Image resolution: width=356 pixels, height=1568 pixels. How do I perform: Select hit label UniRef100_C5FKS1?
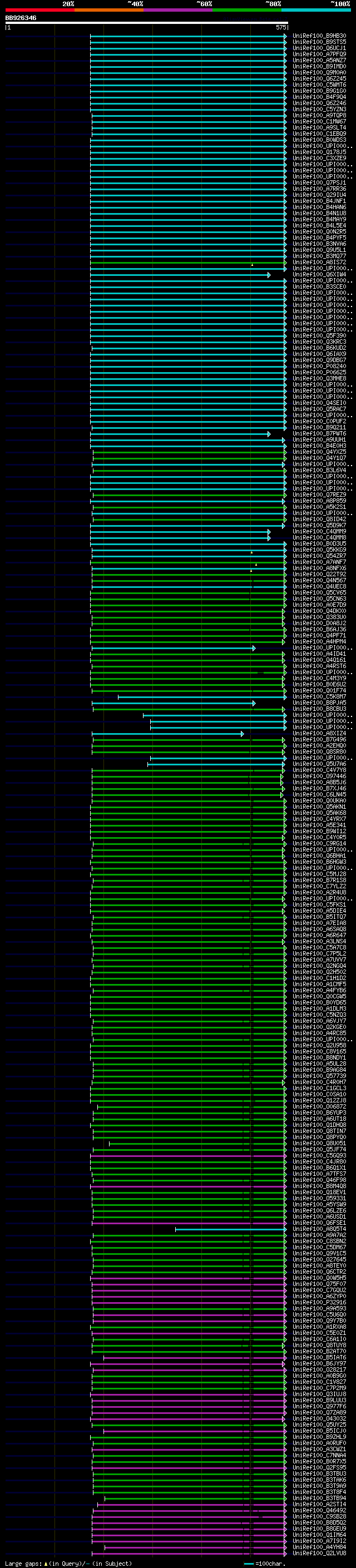point(319,904)
